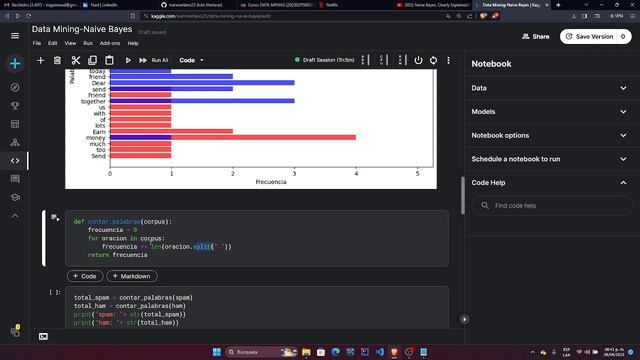The width and height of the screenshot is (640, 360).
Task: Open the Edit menu
Action: (x=53, y=43)
